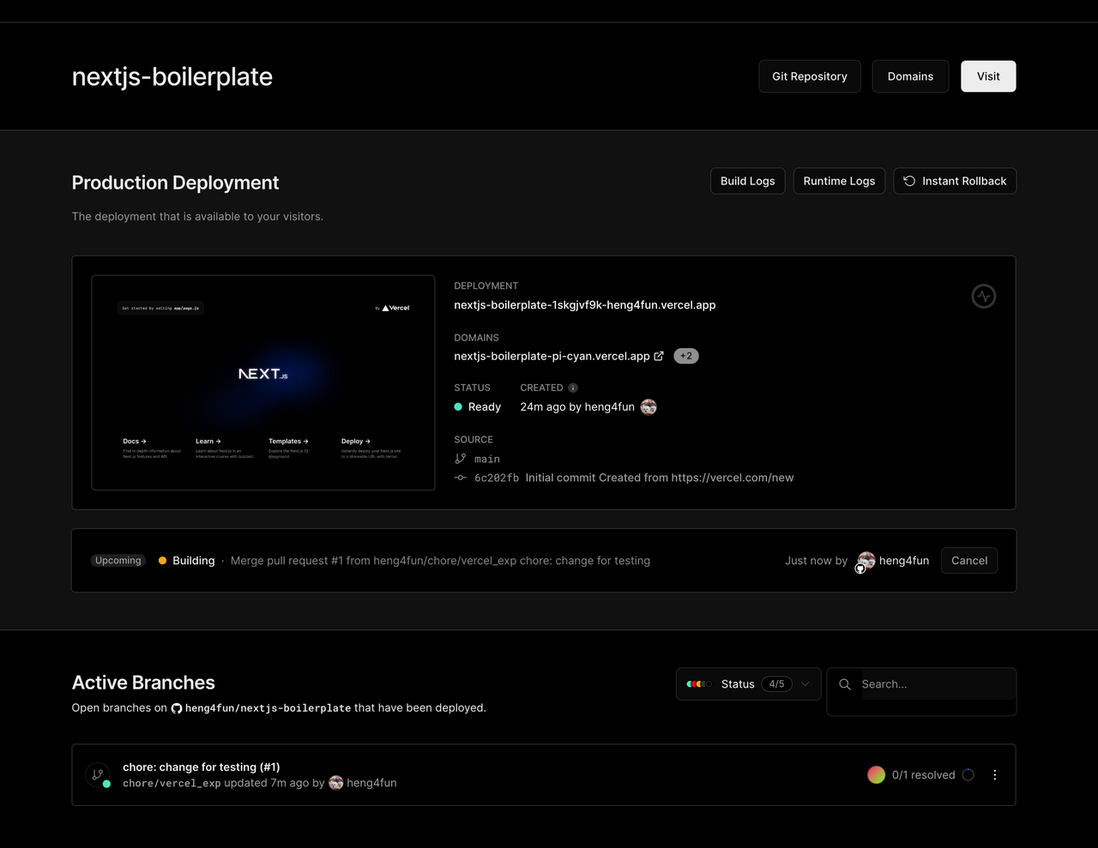Click the branch icon on chore/vercel_exp row
The image size is (1098, 848).
pyautogui.click(x=97, y=774)
